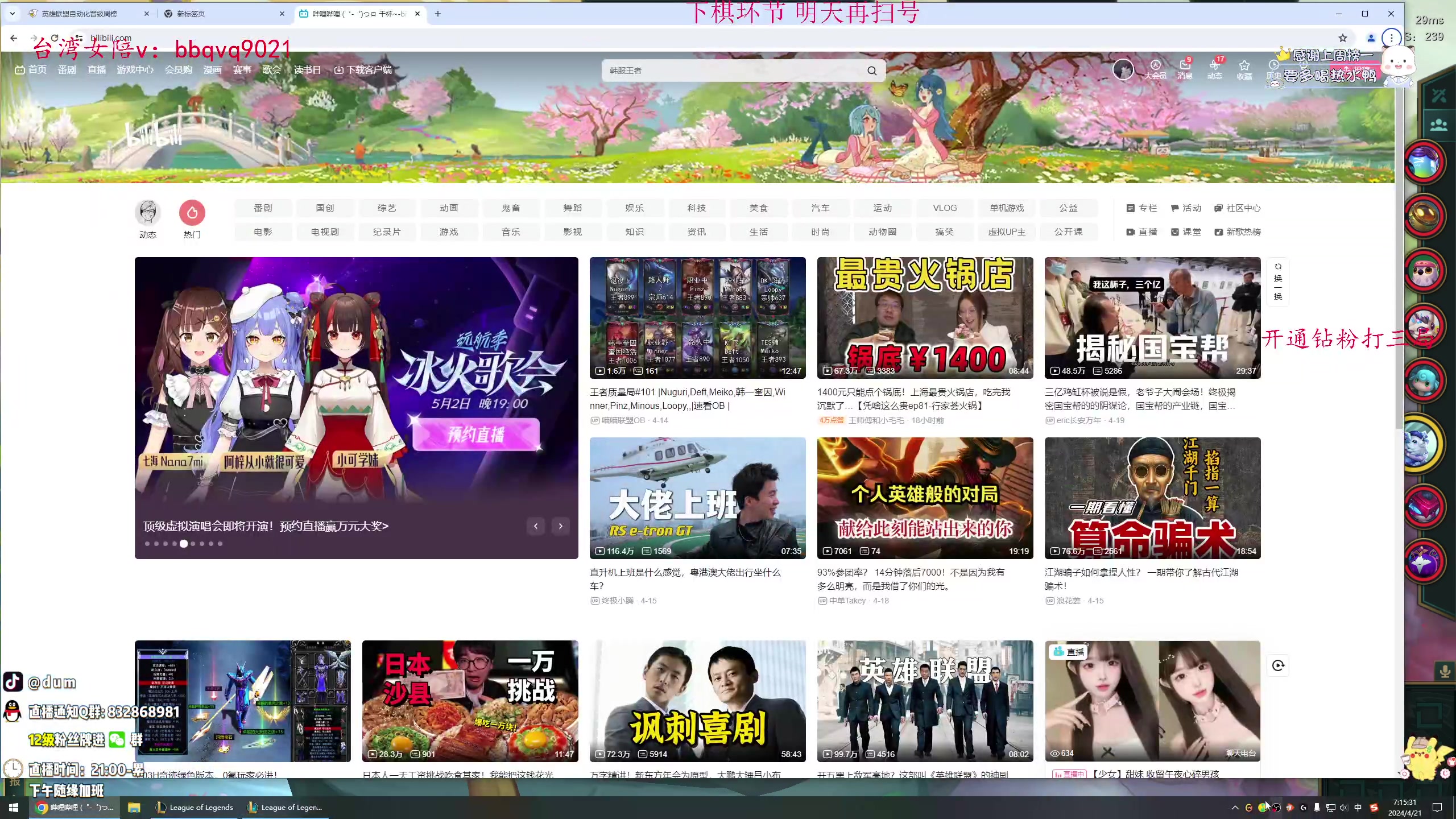The image size is (1456, 819).
Task: Click the volume icon in the system tray
Action: 1343,808
